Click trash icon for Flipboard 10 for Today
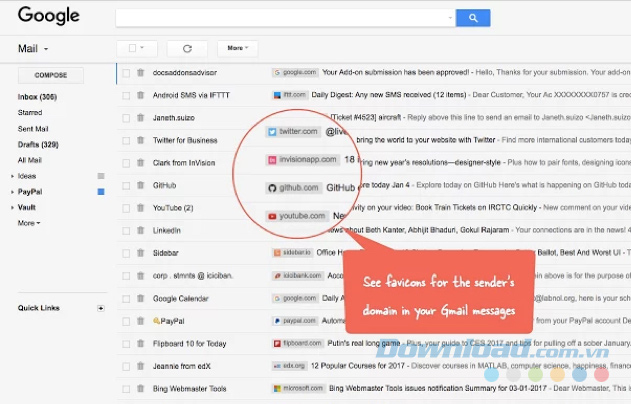Viewport: 631px width, 404px height. click(x=140, y=344)
